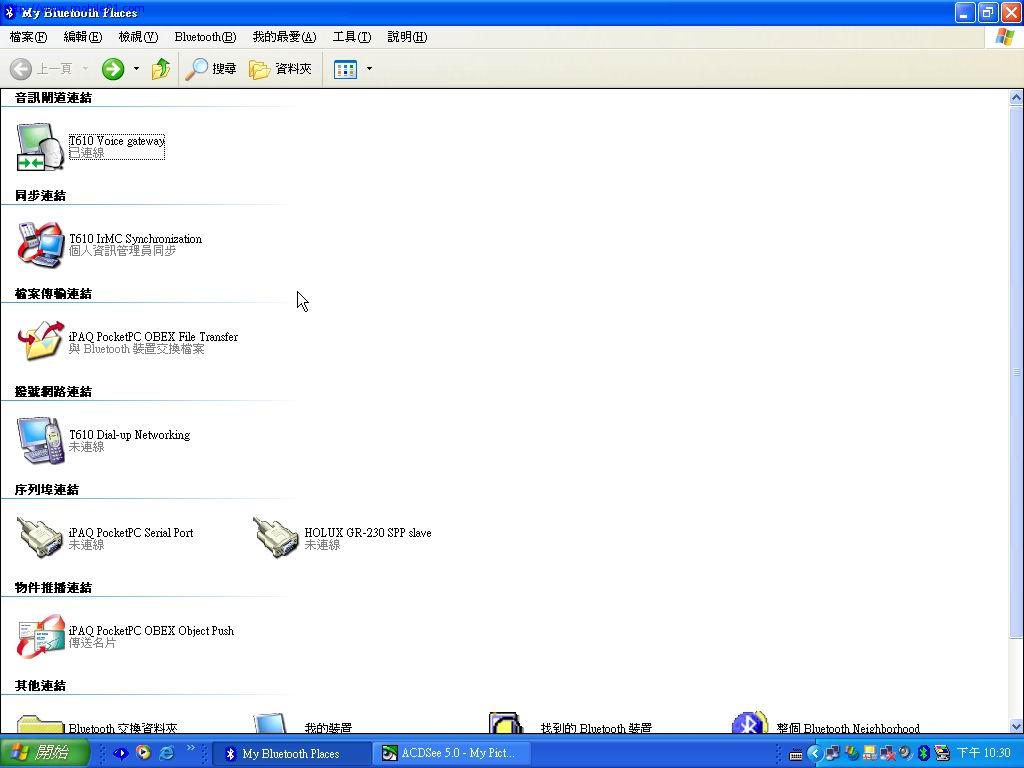The width and height of the screenshot is (1024, 768).
Task: Select the iPAQ PocketPC Serial Port label
Action: coord(131,532)
